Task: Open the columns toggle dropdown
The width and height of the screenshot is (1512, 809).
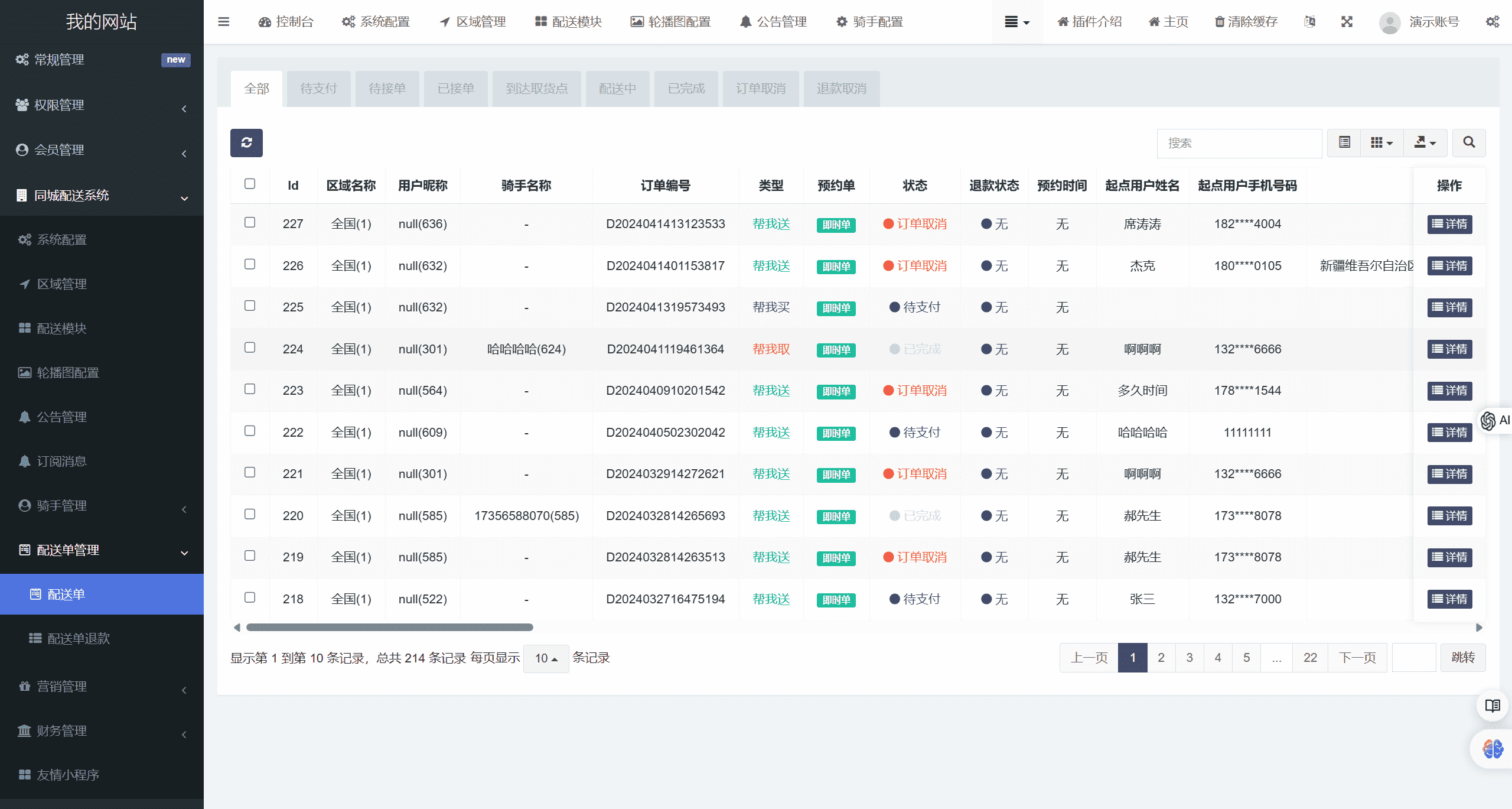Action: [x=1382, y=143]
